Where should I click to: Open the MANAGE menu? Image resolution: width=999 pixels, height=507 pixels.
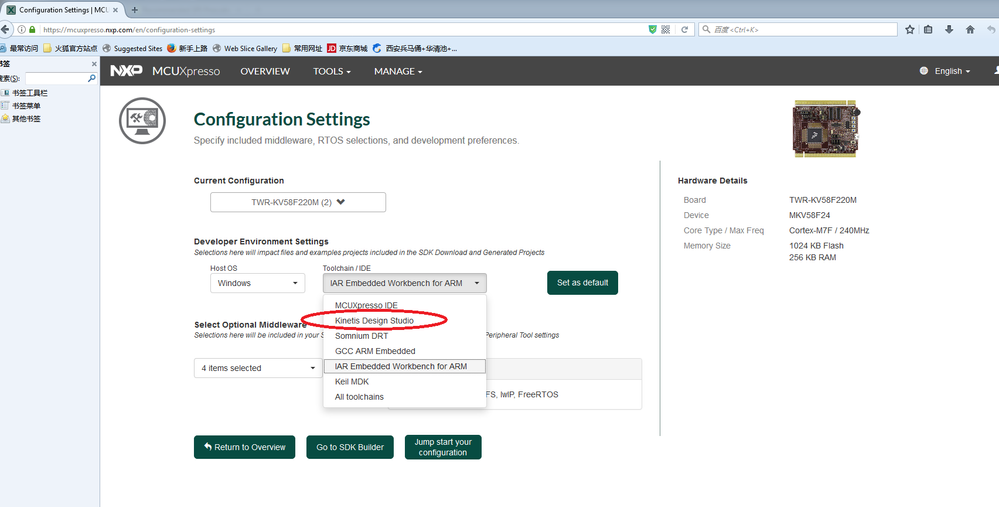coord(398,71)
